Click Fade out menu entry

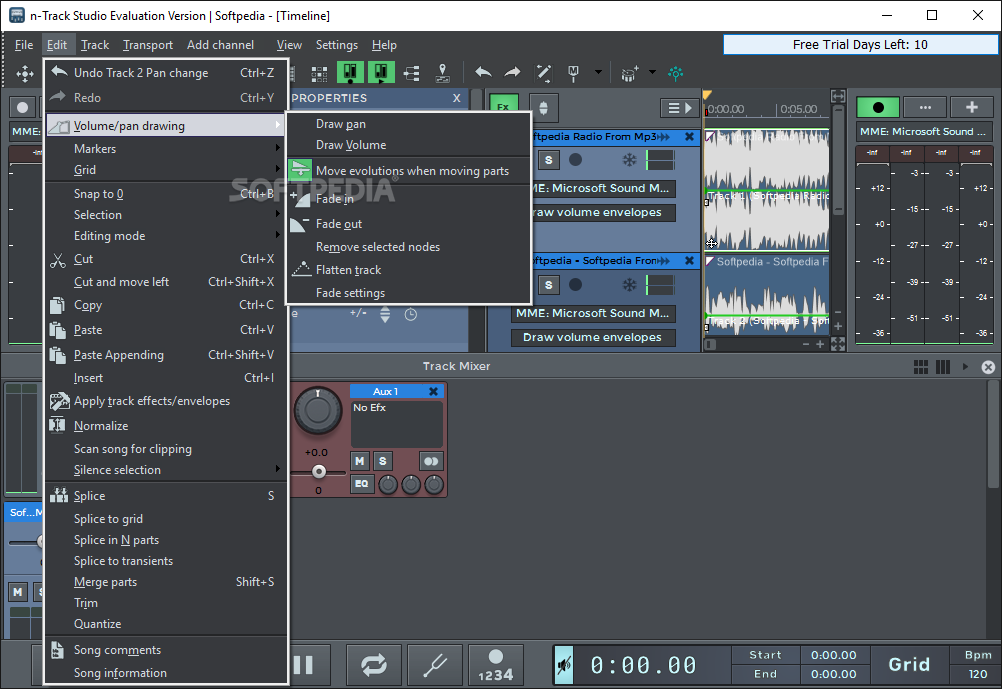(x=409, y=224)
